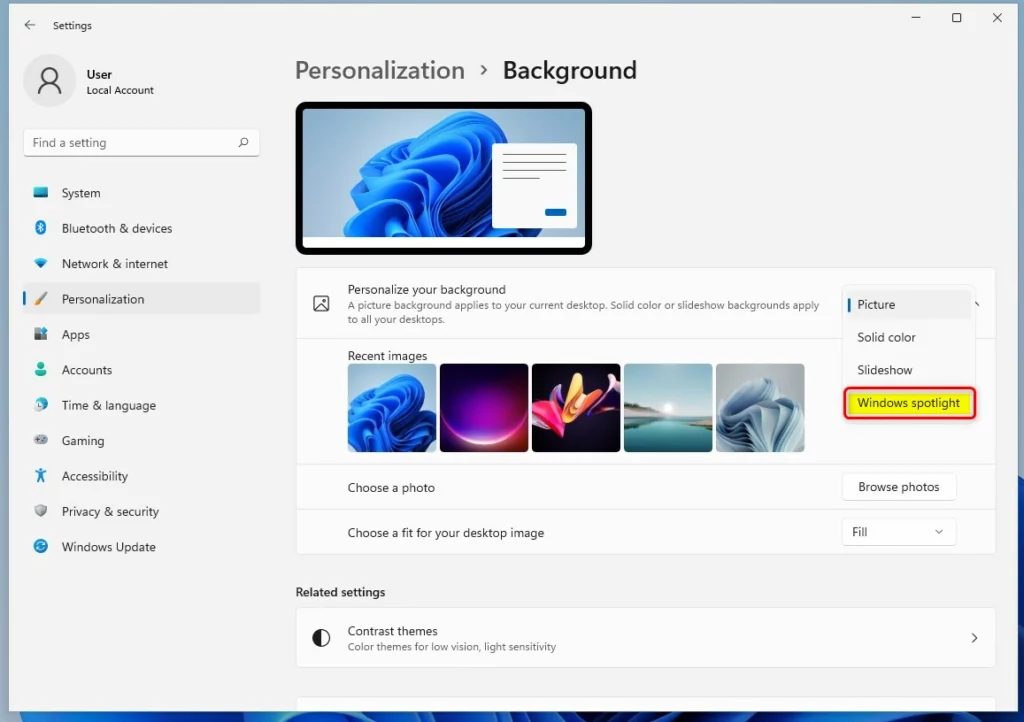1024x722 pixels.
Task: Click the search magnifier icon
Action: click(x=244, y=142)
